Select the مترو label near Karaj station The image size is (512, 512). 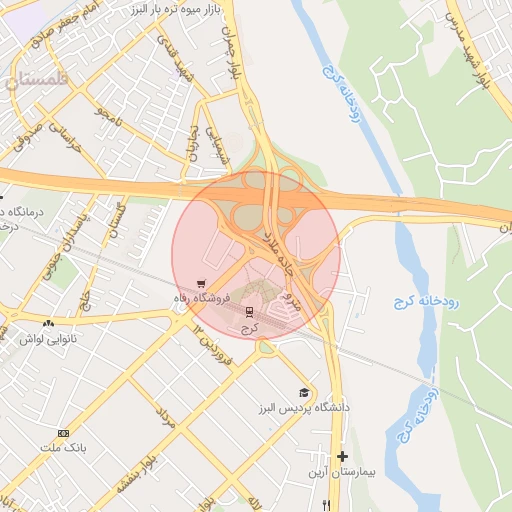coord(292,301)
